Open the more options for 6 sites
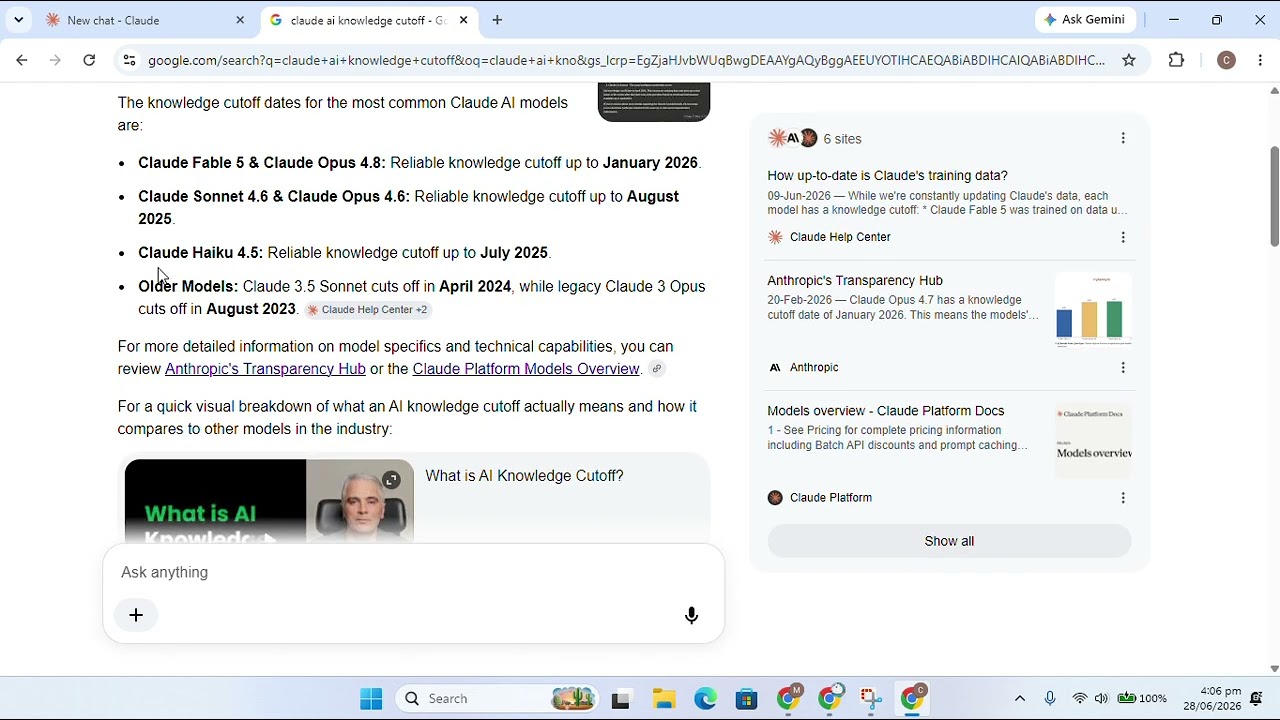This screenshot has height=720, width=1280. [1123, 138]
